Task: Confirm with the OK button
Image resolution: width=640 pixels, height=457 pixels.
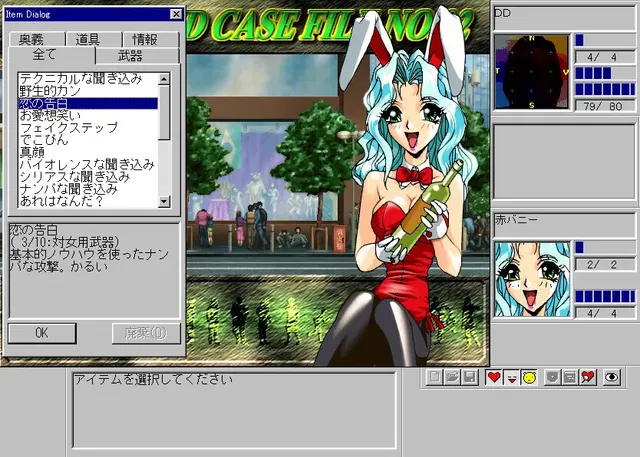Action: point(42,333)
